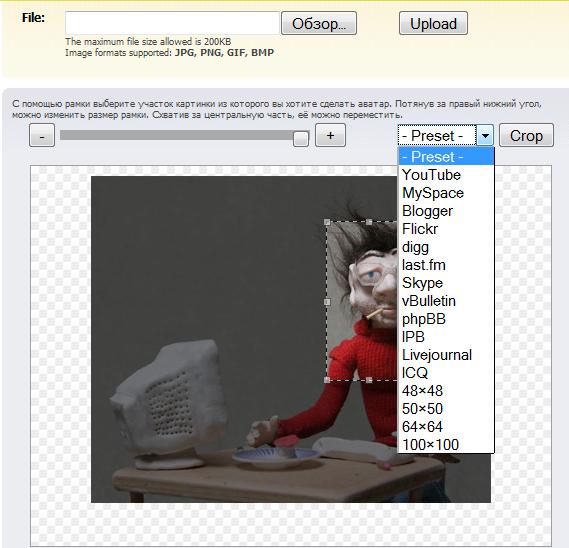569x548 pixels.
Task: Click the plus zoom-in button
Action: (330, 135)
